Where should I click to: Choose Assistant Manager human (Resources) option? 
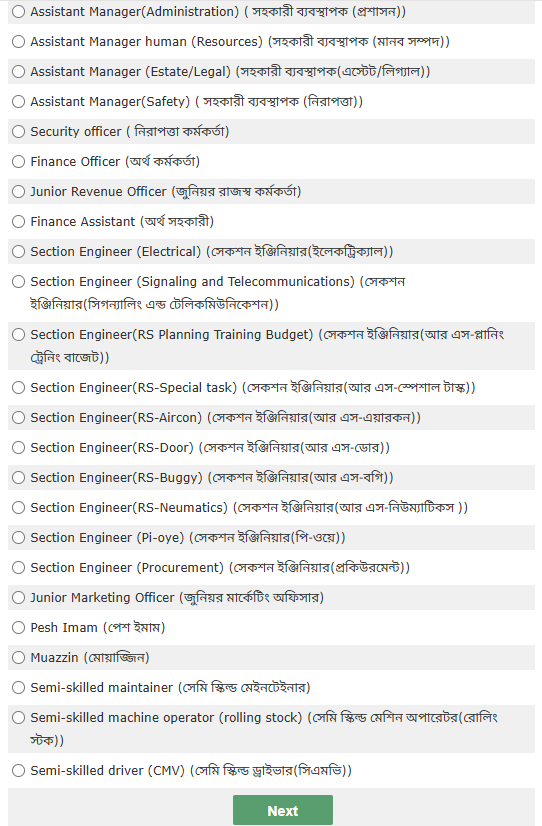coord(18,41)
